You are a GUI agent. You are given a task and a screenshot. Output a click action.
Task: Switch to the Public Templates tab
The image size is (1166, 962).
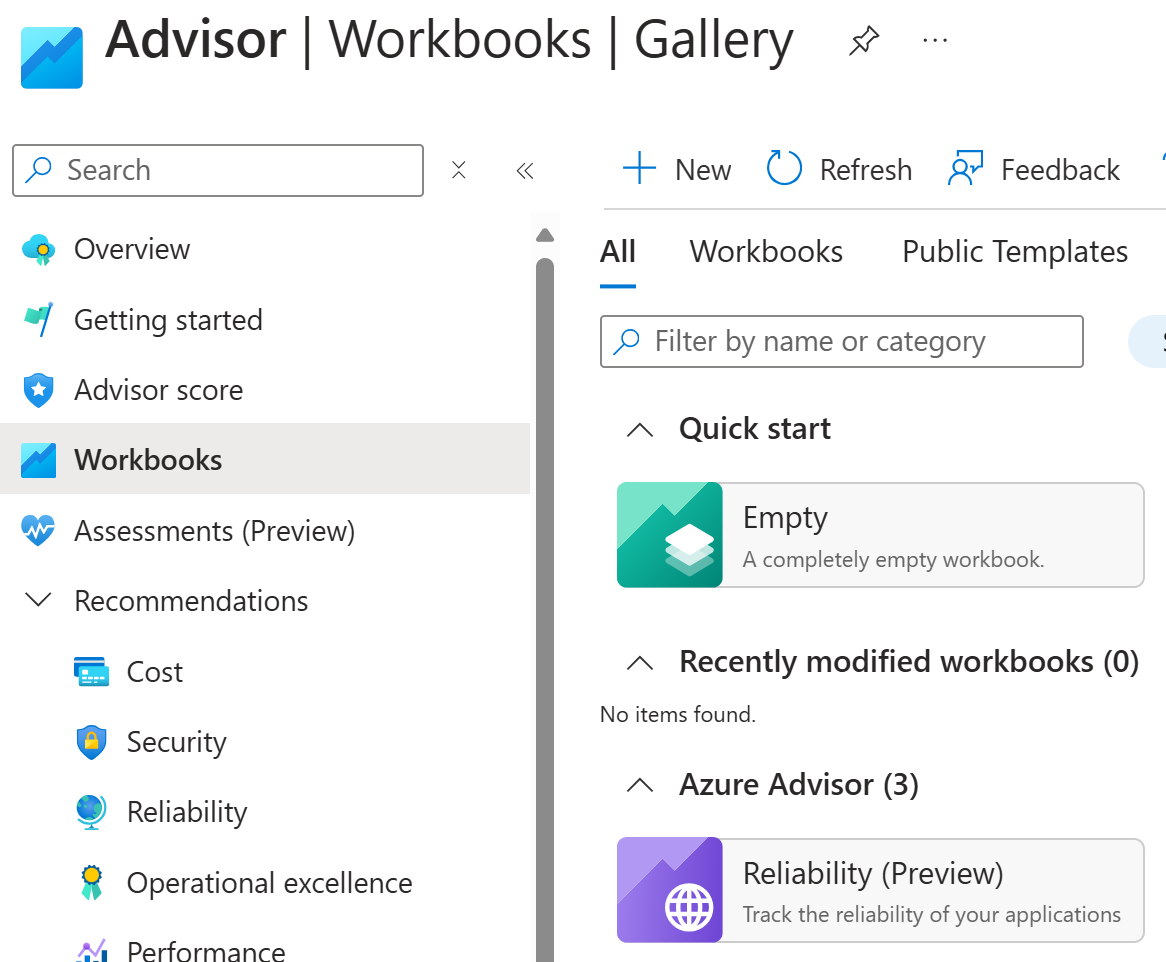coord(1015,251)
